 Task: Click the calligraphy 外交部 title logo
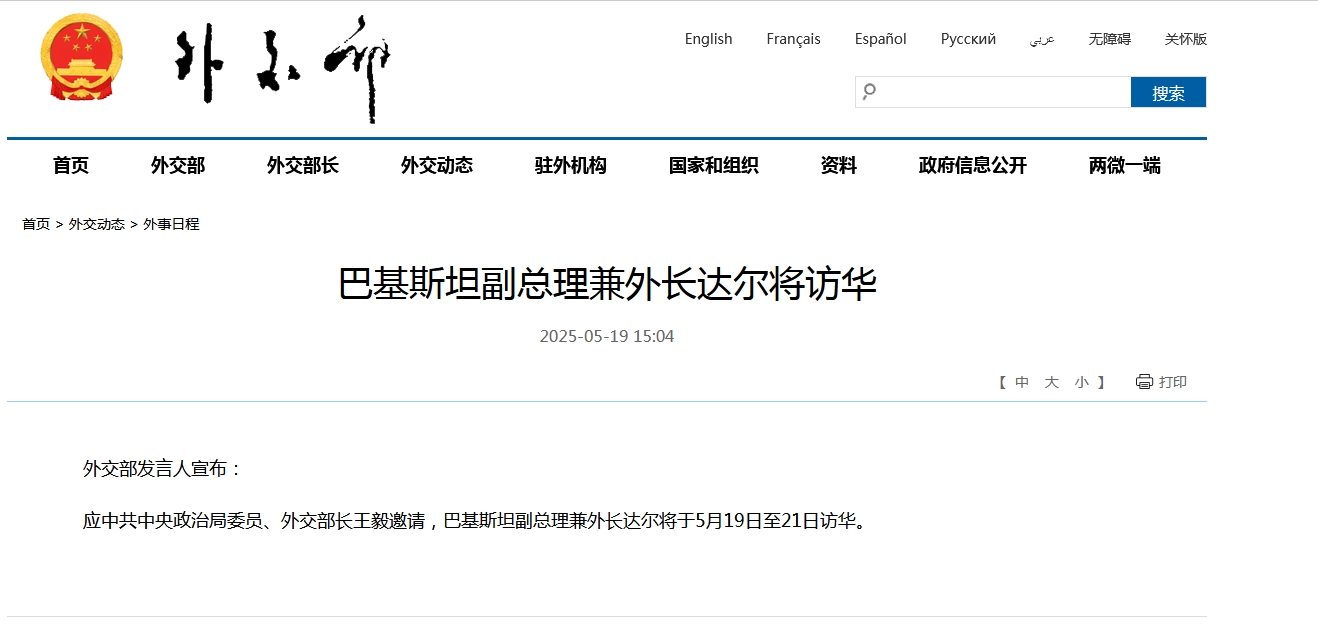(x=283, y=69)
